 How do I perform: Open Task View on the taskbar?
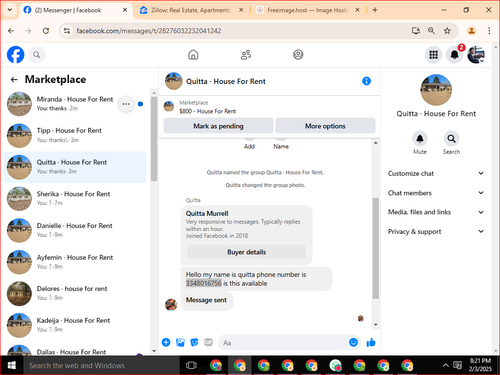191,366
